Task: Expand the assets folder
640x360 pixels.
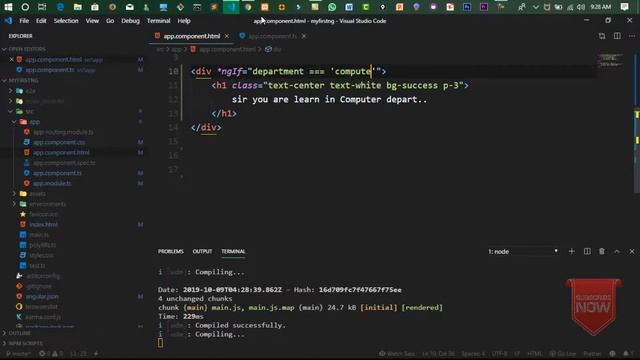Action: click(x=37, y=194)
